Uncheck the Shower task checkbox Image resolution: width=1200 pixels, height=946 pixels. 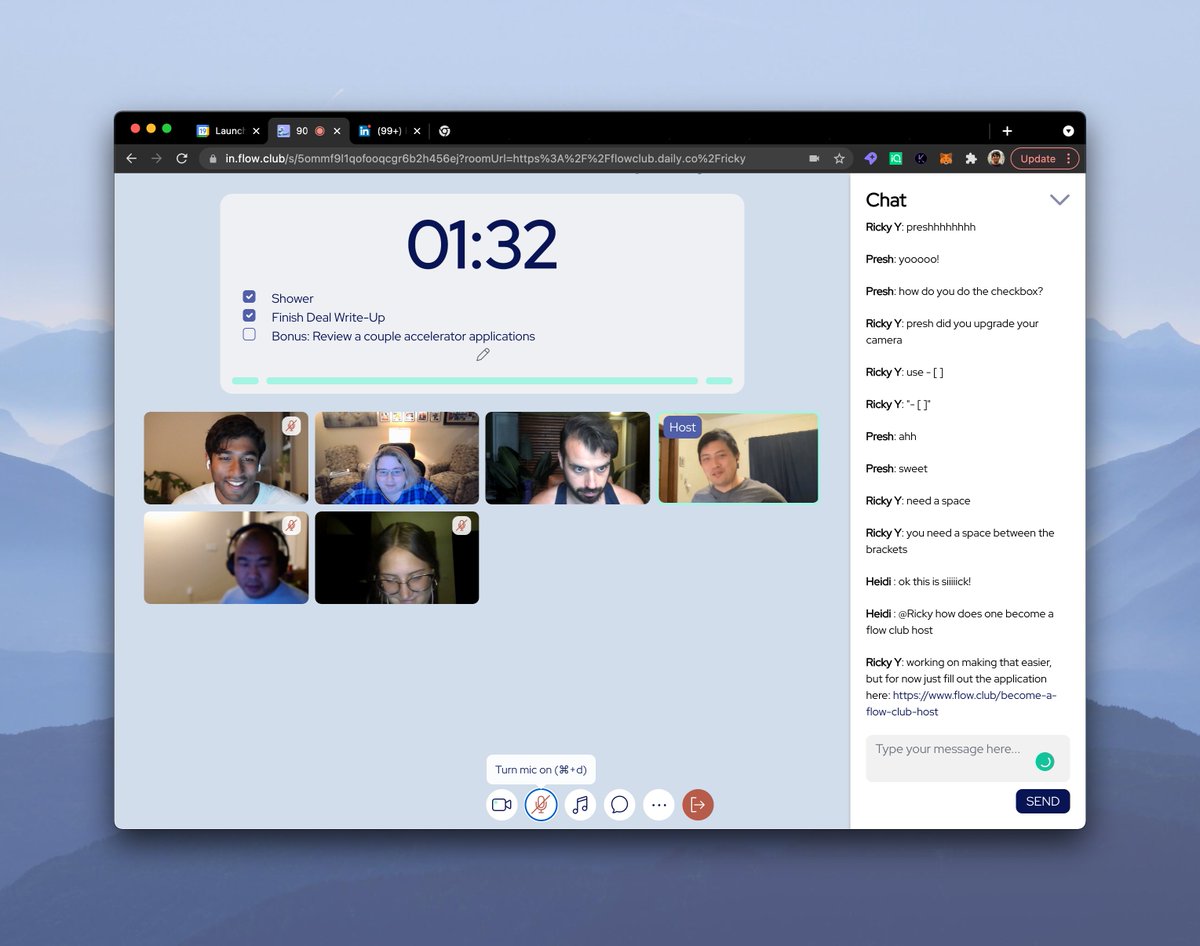coord(249,297)
